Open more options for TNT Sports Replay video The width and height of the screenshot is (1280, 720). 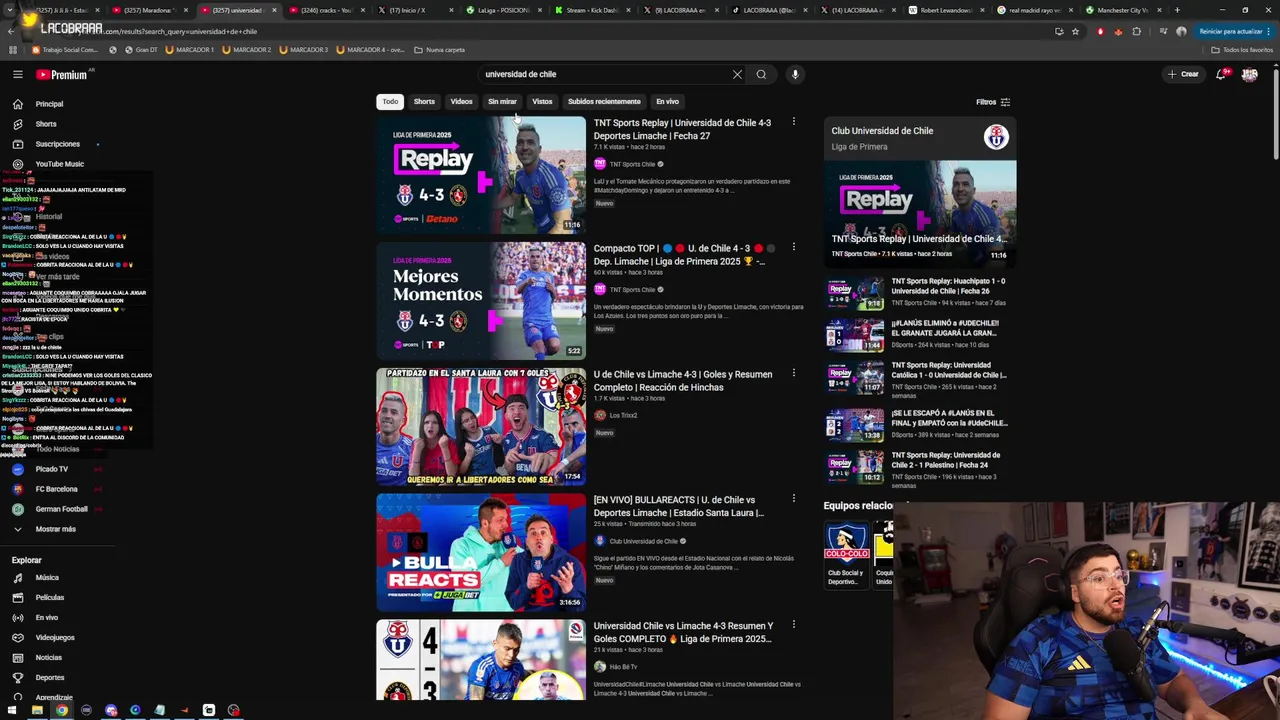794,122
